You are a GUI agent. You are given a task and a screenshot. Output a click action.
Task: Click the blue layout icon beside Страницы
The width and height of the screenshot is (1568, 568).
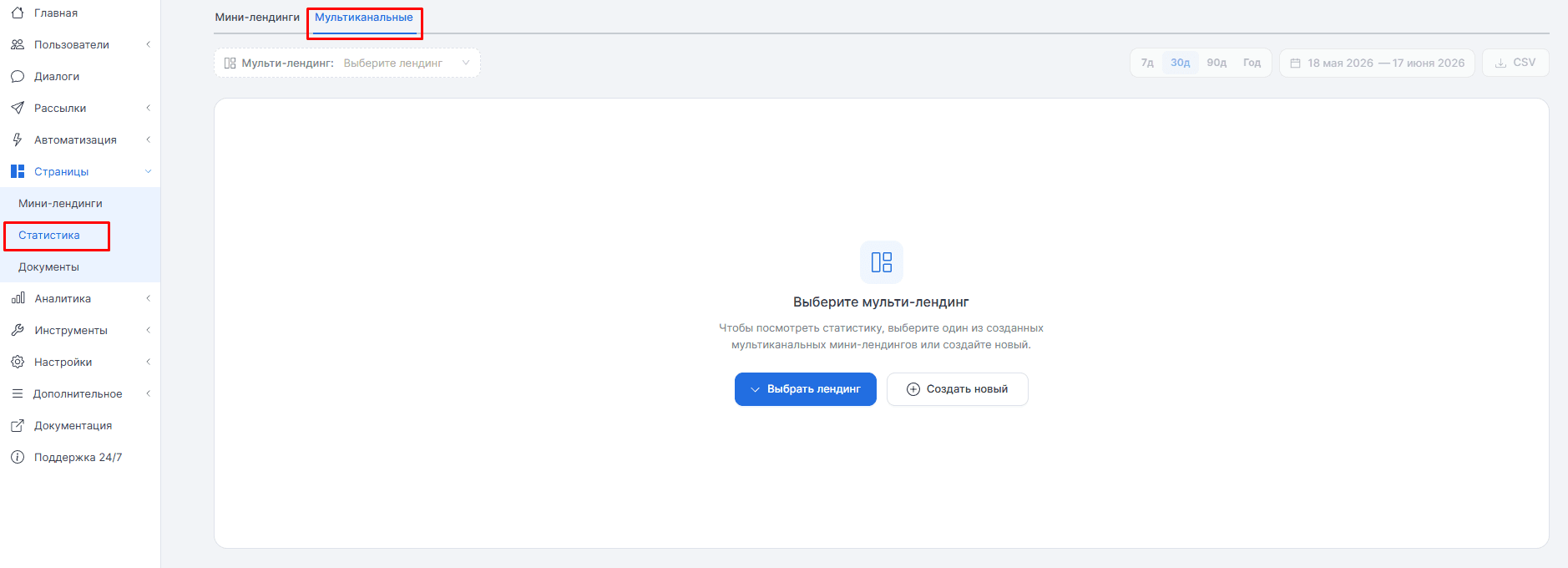(18, 171)
